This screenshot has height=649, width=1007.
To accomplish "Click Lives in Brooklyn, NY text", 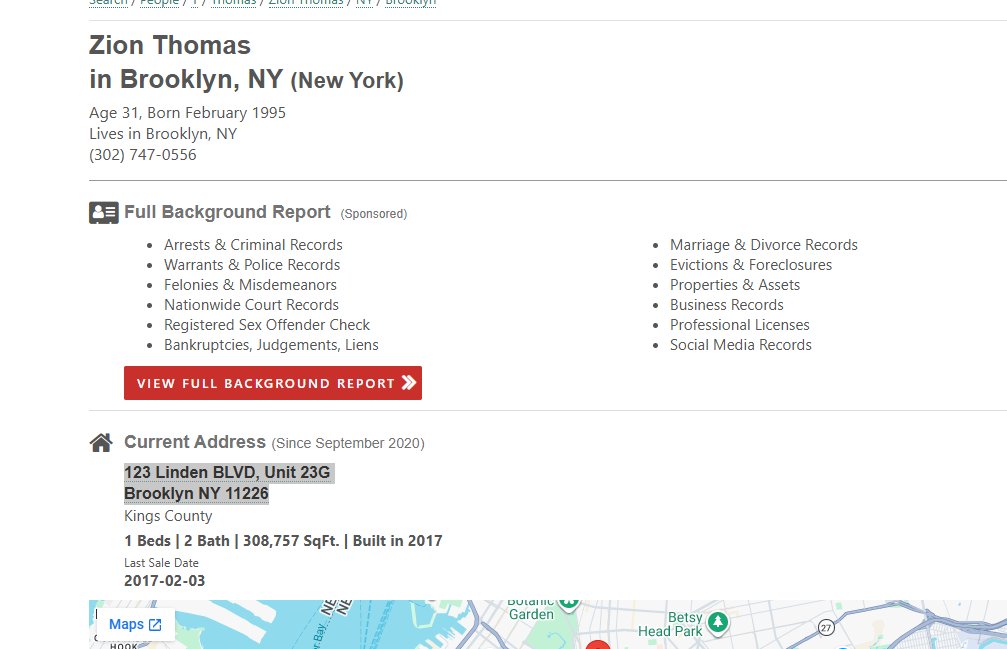I will click(x=163, y=134).
